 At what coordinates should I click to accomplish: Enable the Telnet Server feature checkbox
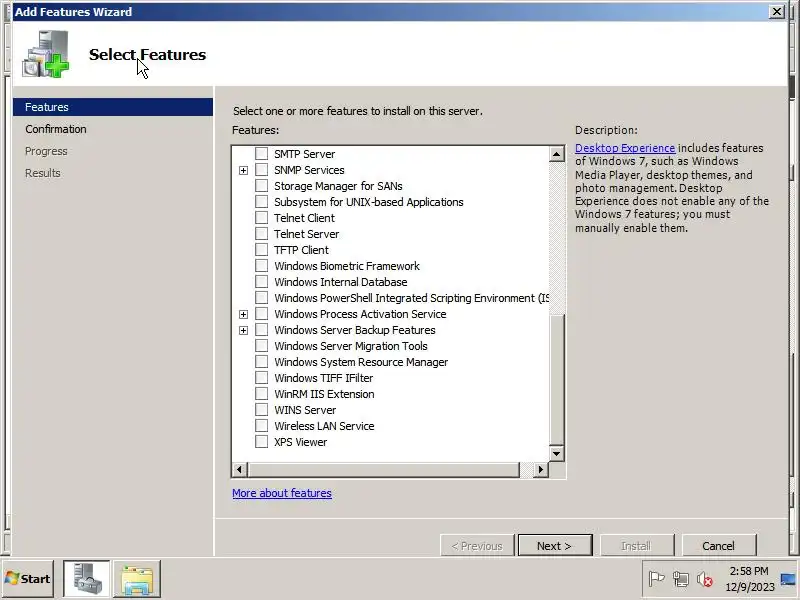pos(261,234)
